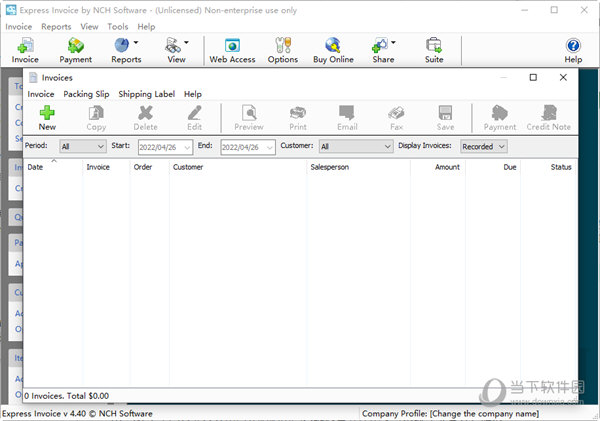The height and width of the screenshot is (421, 600).
Task: Open the Help menu in main menu bar
Action: coord(146,27)
